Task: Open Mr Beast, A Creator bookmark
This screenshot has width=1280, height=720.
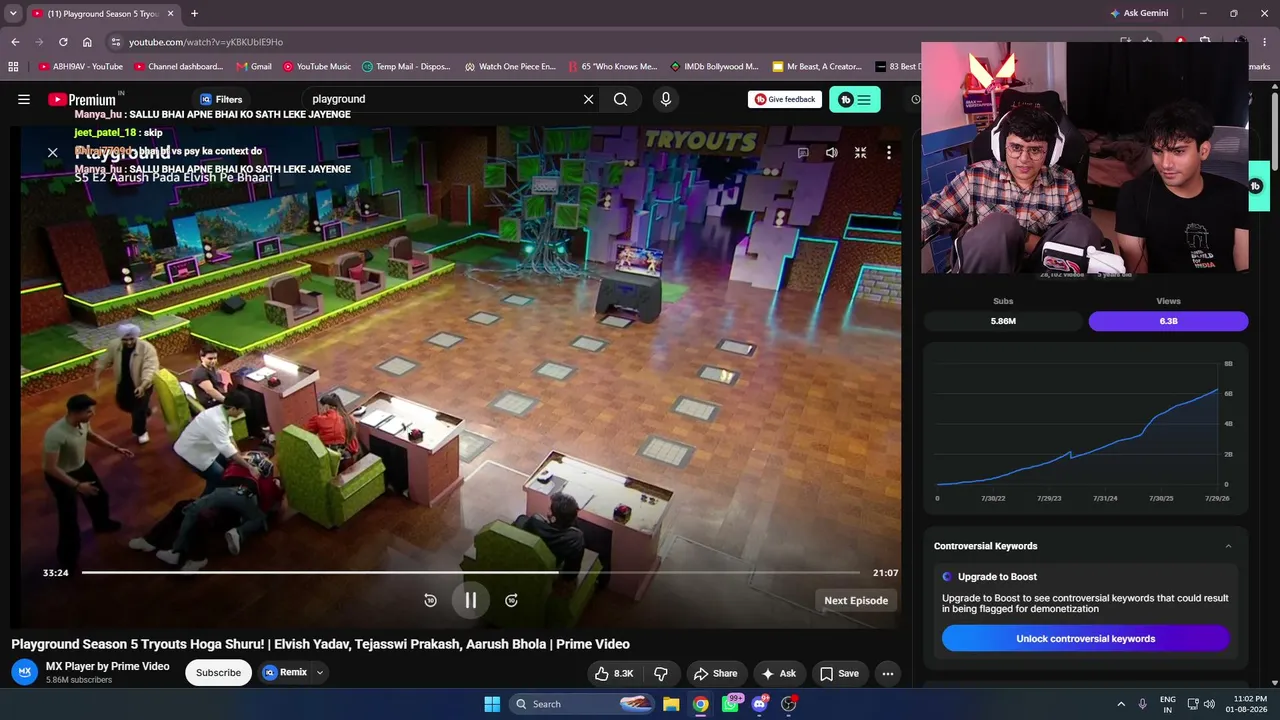Action: tap(817, 67)
